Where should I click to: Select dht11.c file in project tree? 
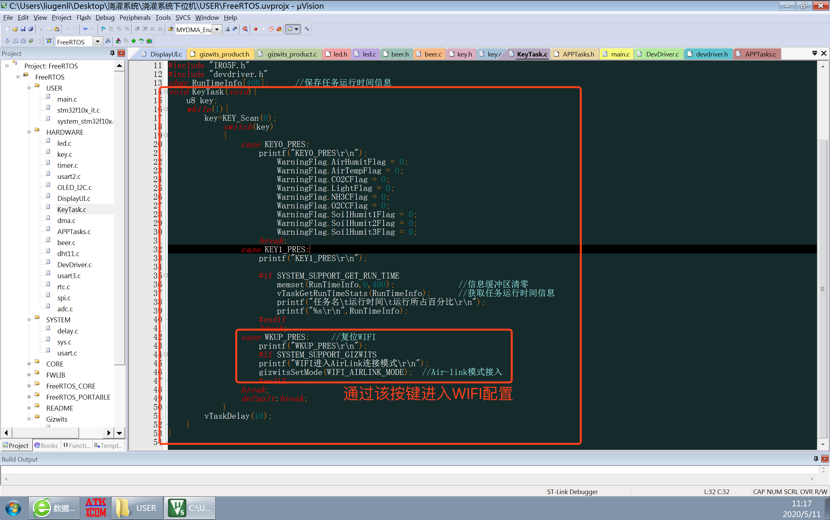pyautogui.click(x=68, y=254)
